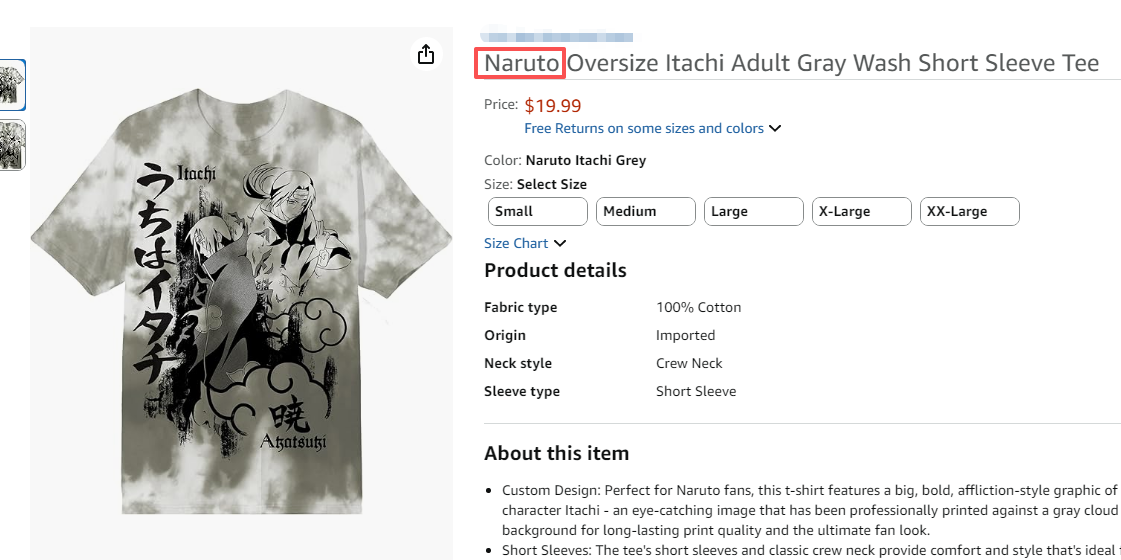Screen dimensions: 1121x560
Task: Click the Product details heading
Action: click(555, 271)
